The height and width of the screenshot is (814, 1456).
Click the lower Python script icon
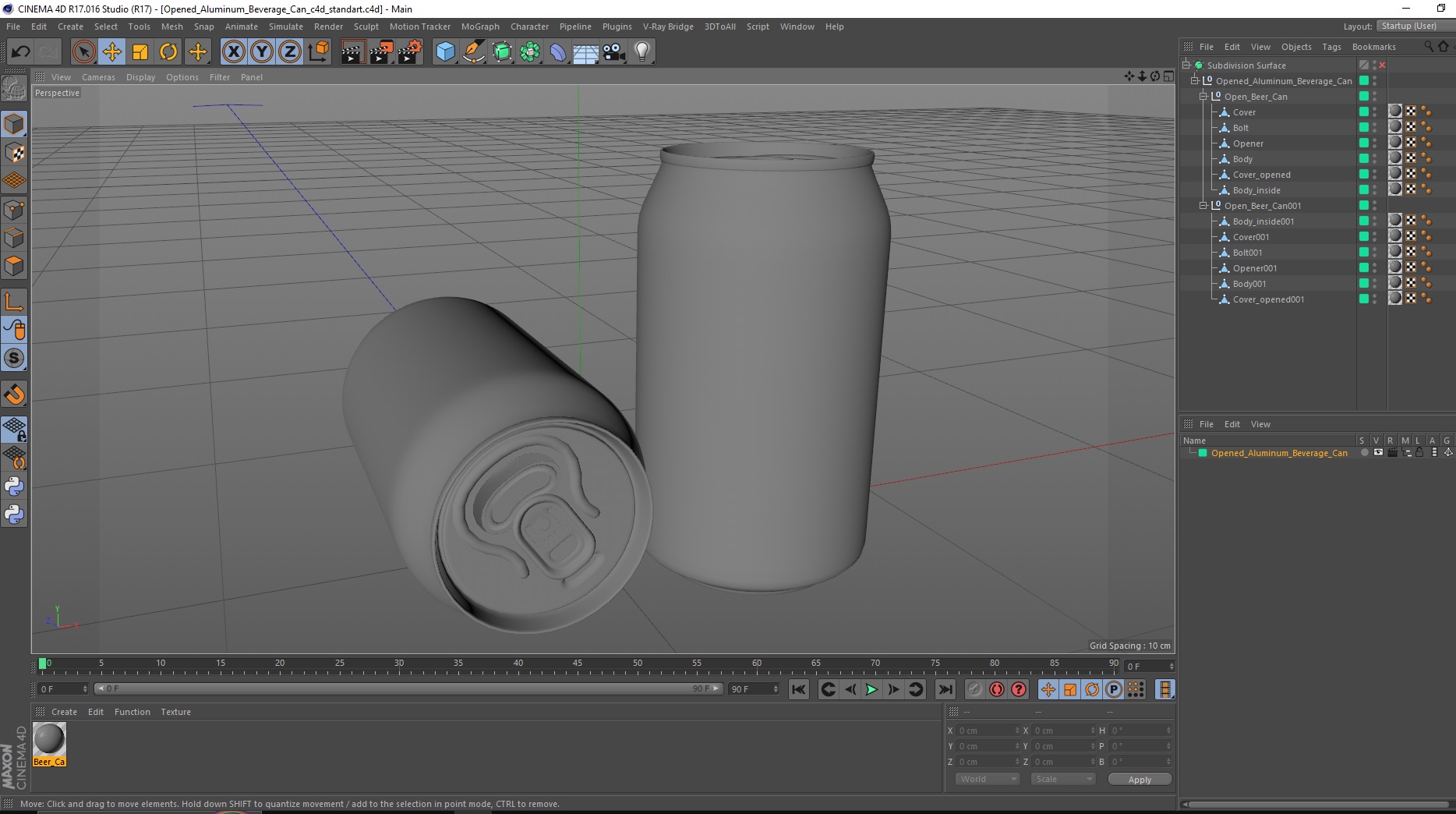pos(14,515)
